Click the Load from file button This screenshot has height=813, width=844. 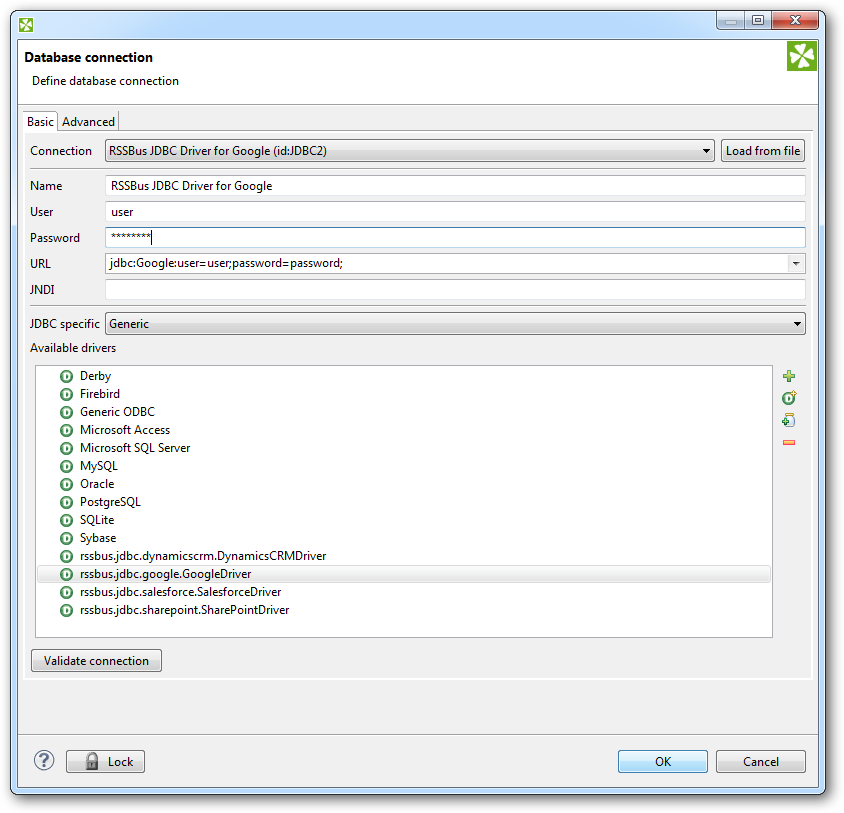tap(763, 151)
